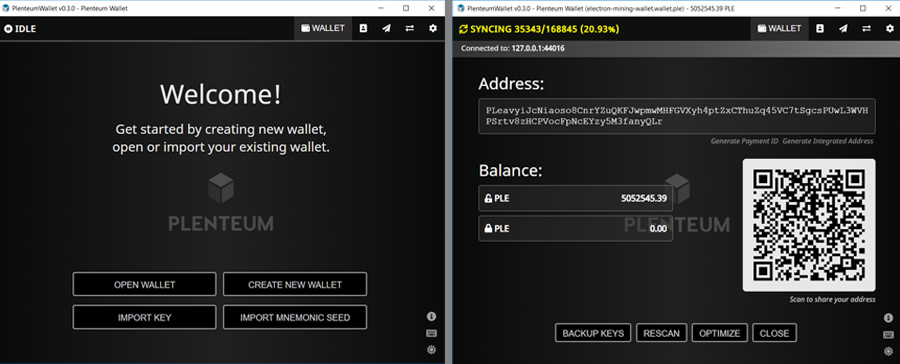Click the OPEN WALLET button
The width and height of the screenshot is (900, 364).
click(x=145, y=284)
